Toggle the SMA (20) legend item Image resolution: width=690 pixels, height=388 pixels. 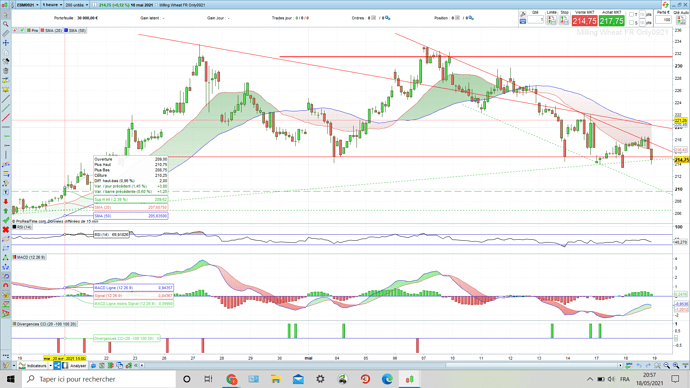51,30
